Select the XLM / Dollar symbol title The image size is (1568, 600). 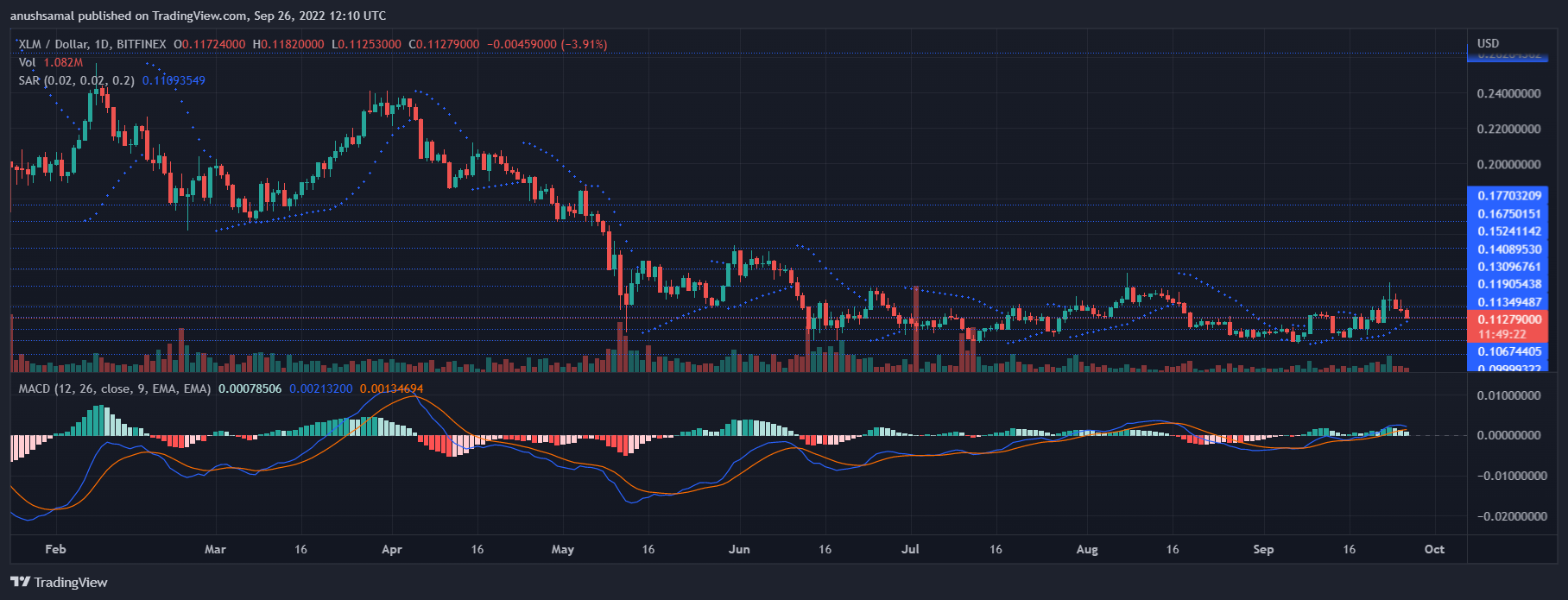62,44
